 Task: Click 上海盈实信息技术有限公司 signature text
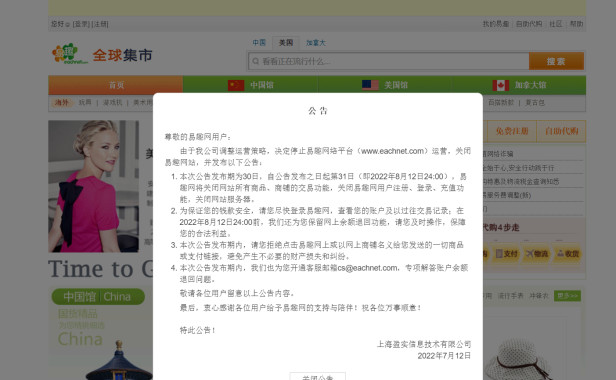tap(424, 345)
